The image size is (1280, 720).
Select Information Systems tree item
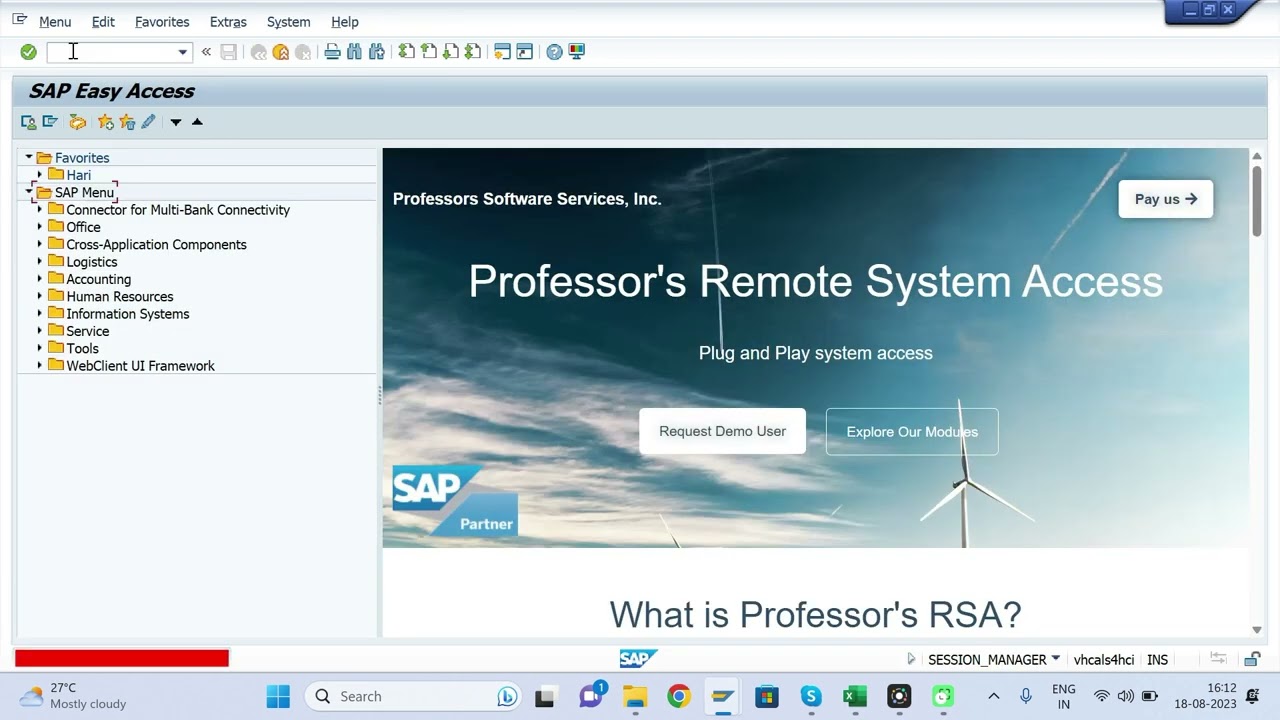point(127,314)
